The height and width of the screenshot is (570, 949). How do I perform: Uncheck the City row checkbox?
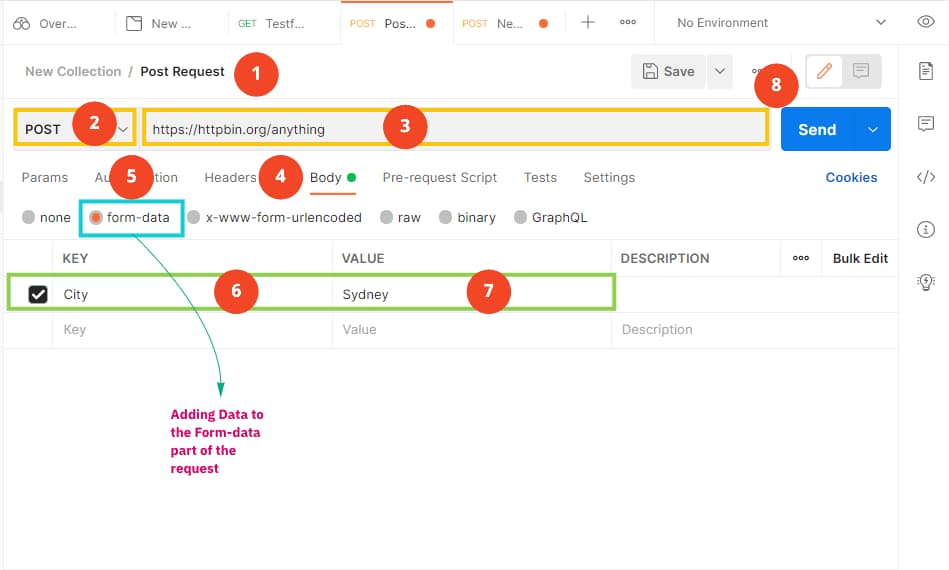38,294
